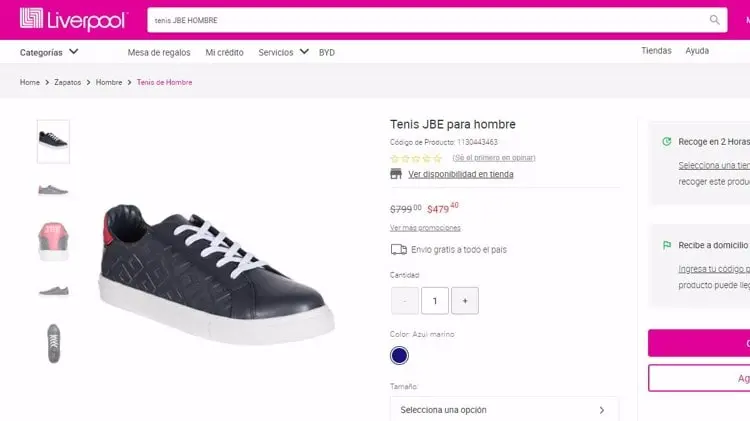The image size is (750, 421).
Task: Increase quantity with the plus button
Action: pyautogui.click(x=464, y=301)
